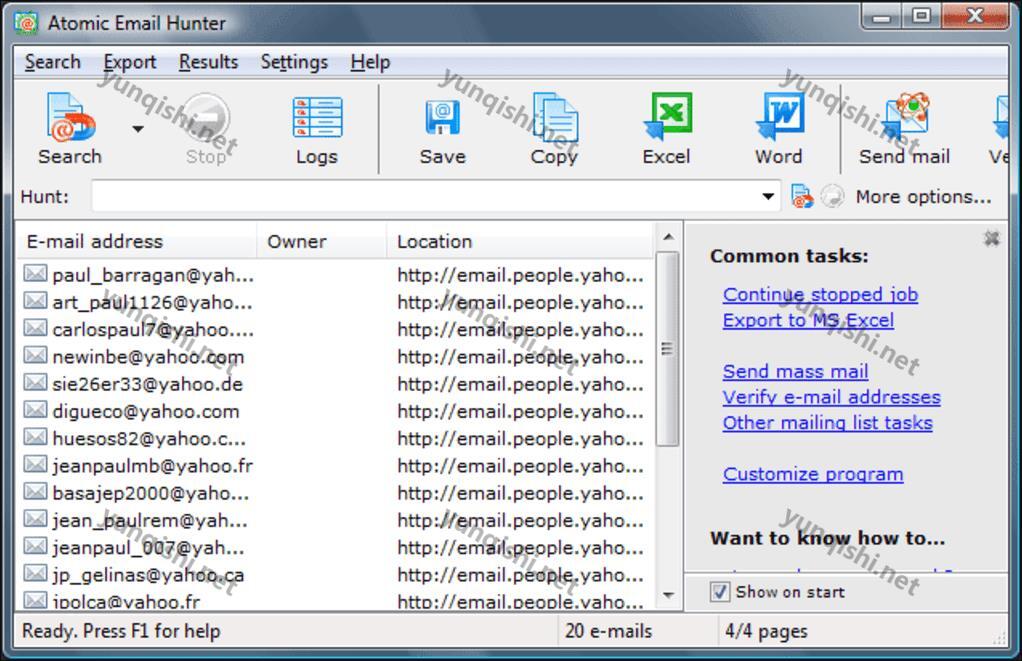Click the Send mass mail link

coord(795,371)
